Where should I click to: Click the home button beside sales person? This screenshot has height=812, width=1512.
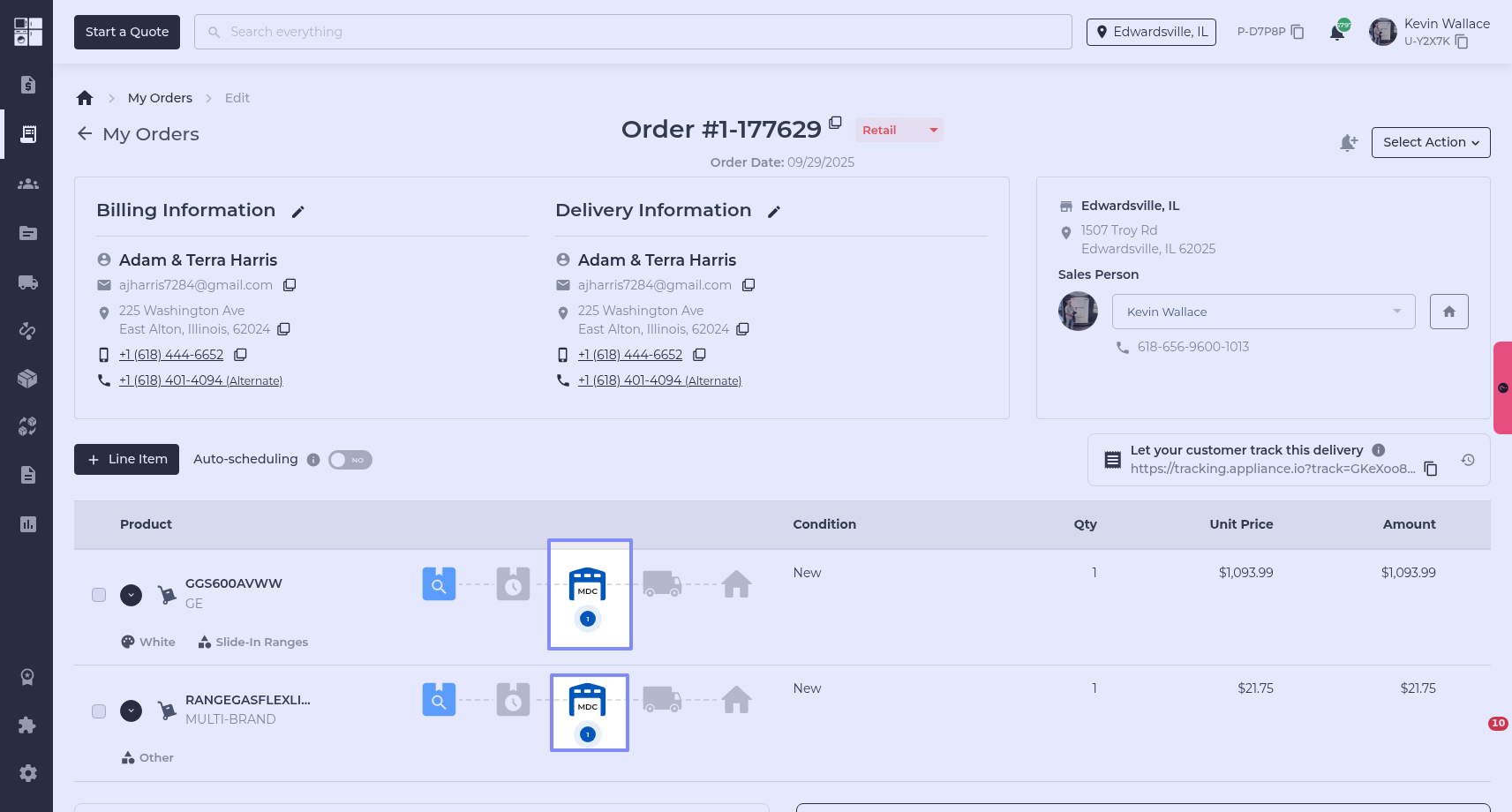click(1448, 312)
